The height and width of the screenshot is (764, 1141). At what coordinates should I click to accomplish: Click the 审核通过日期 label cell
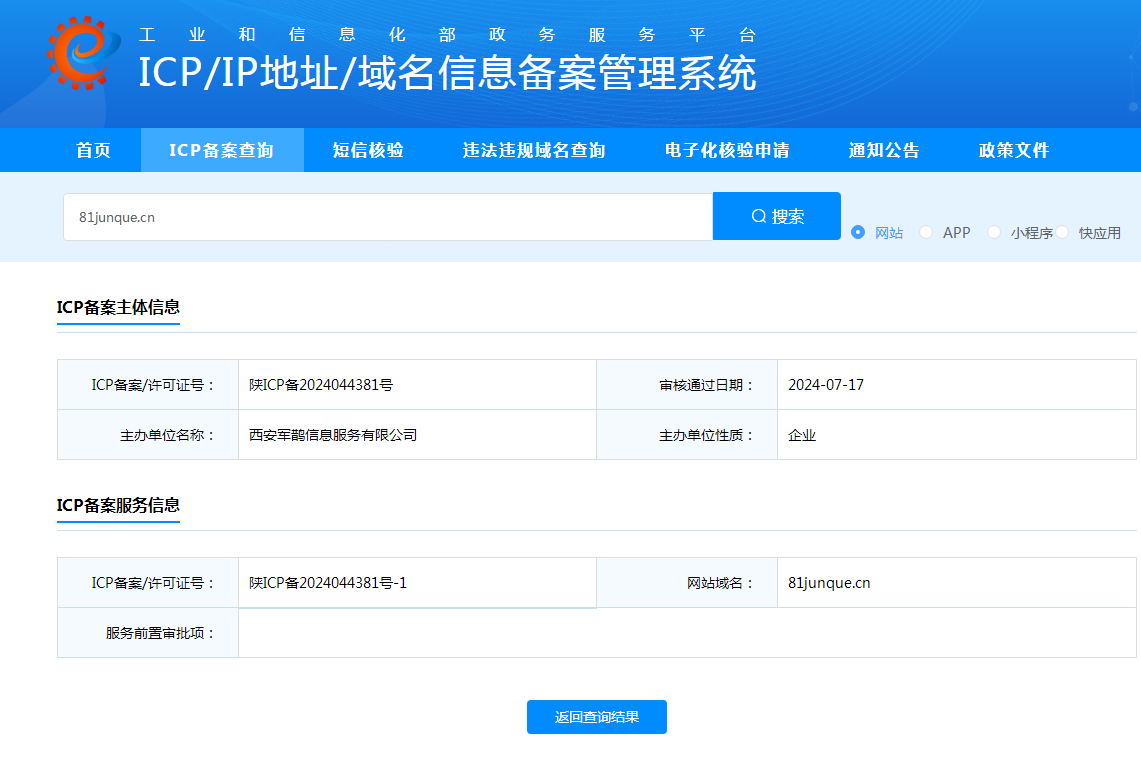tap(687, 385)
